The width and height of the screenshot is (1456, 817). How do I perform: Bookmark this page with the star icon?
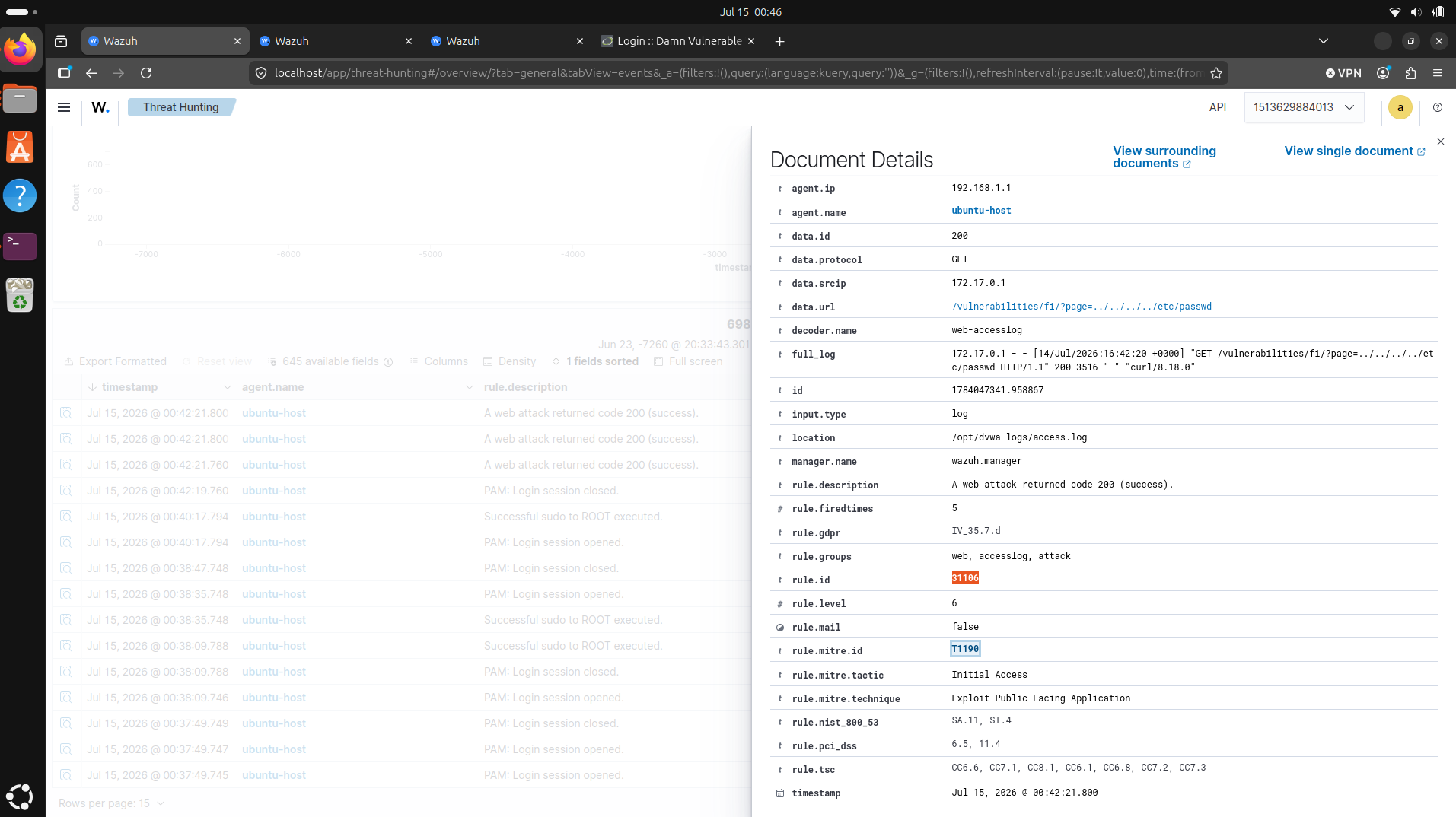pyautogui.click(x=1215, y=73)
